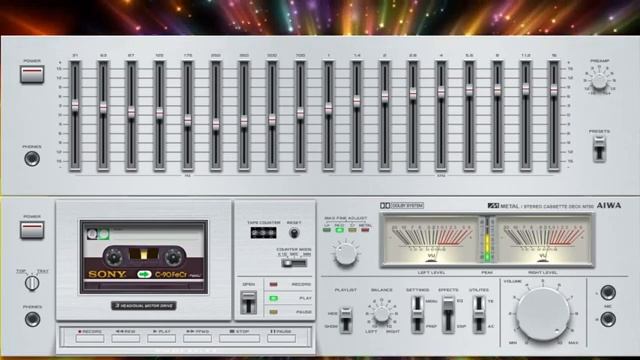Viewport: 640px width, 360px height.
Task: Flip the PLAYLIST hide/show lever
Action: pyautogui.click(x=346, y=320)
